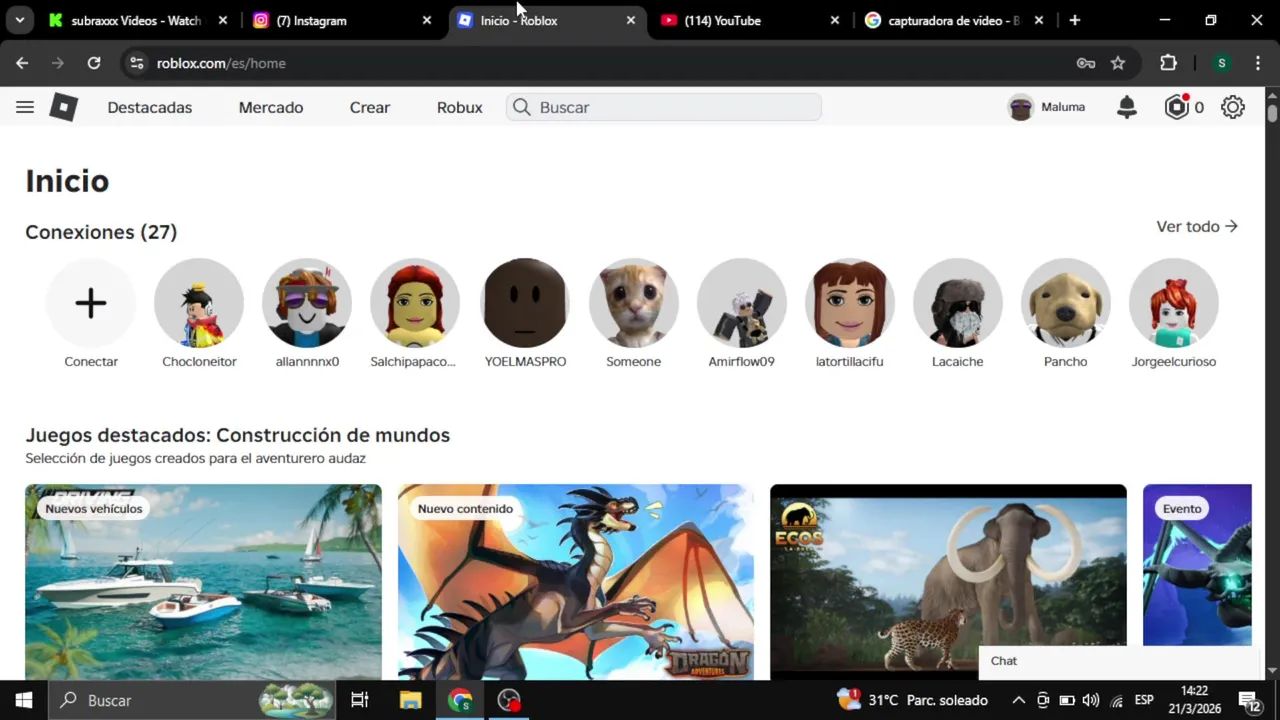This screenshot has width=1280, height=720.
Task: Open Pancho's dog avatar
Action: (x=1066, y=303)
